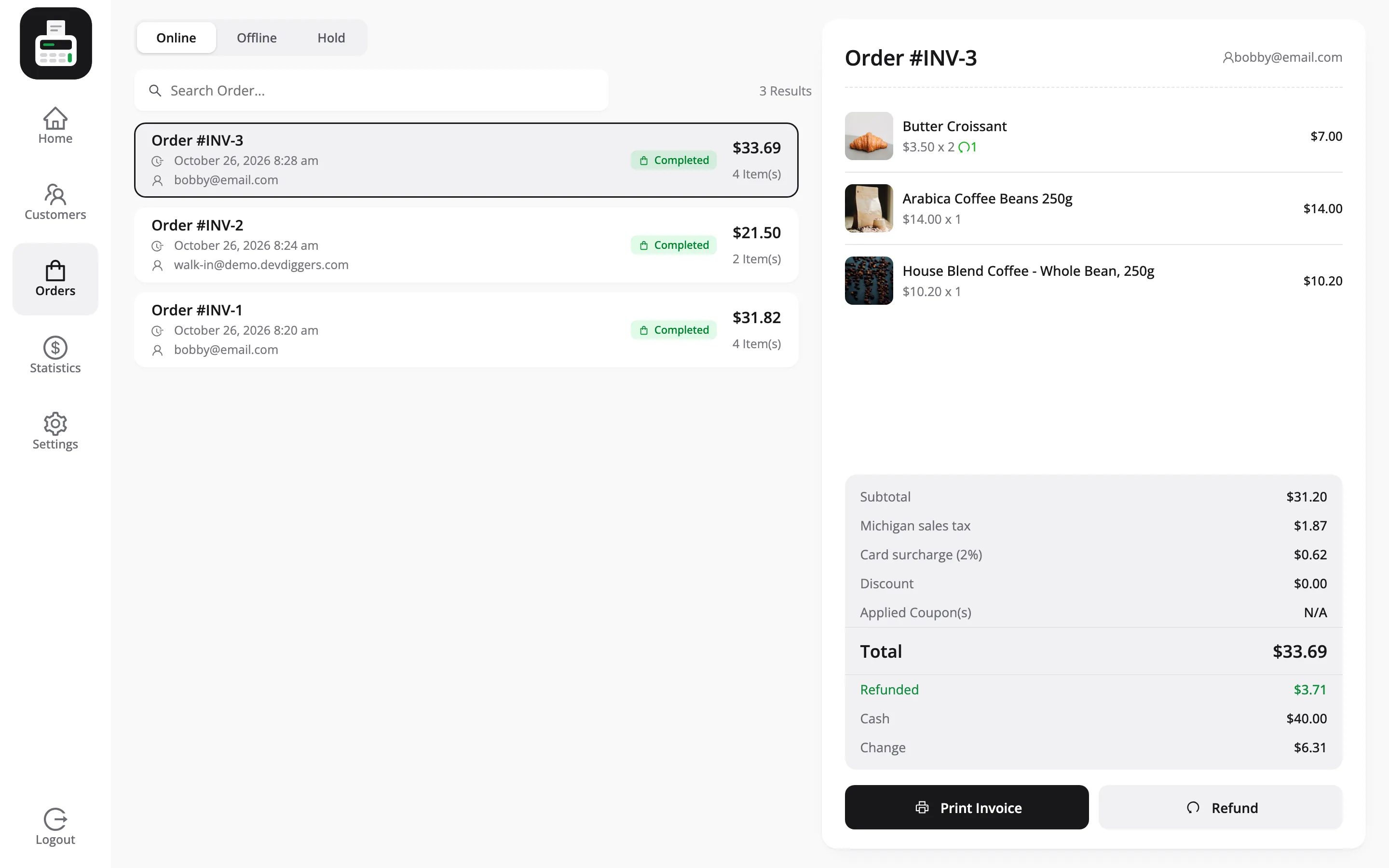Viewport: 1389px width, 868px height.
Task: Click refunded quantity icon on Butter Croissant
Action: [964, 147]
